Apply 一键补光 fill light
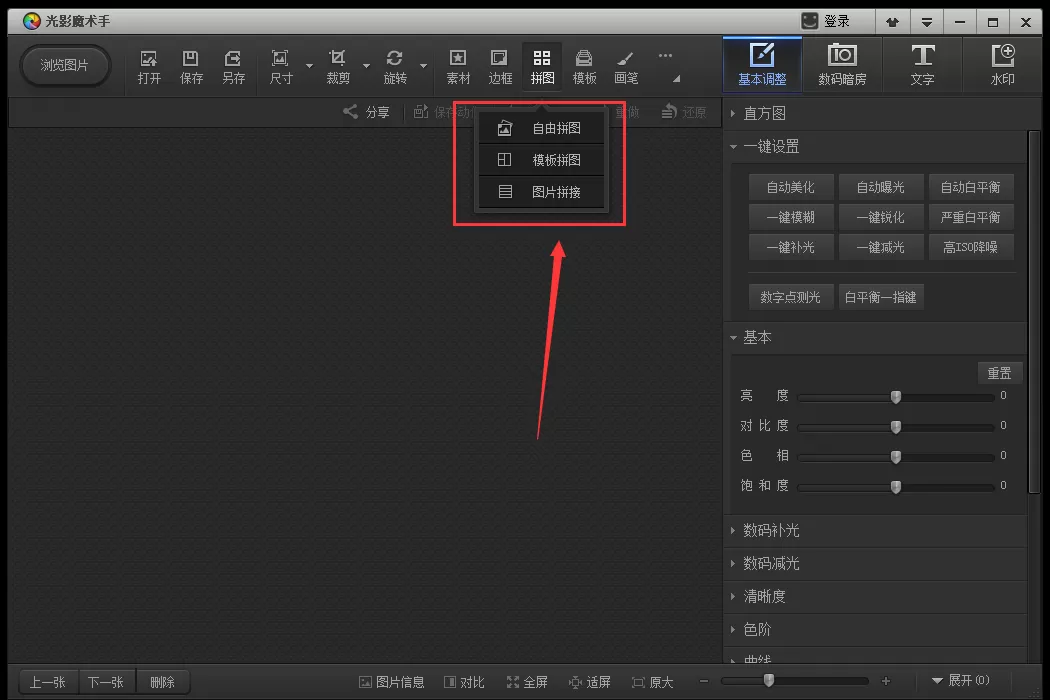Screen dimensions: 1050x700 tap(791, 247)
